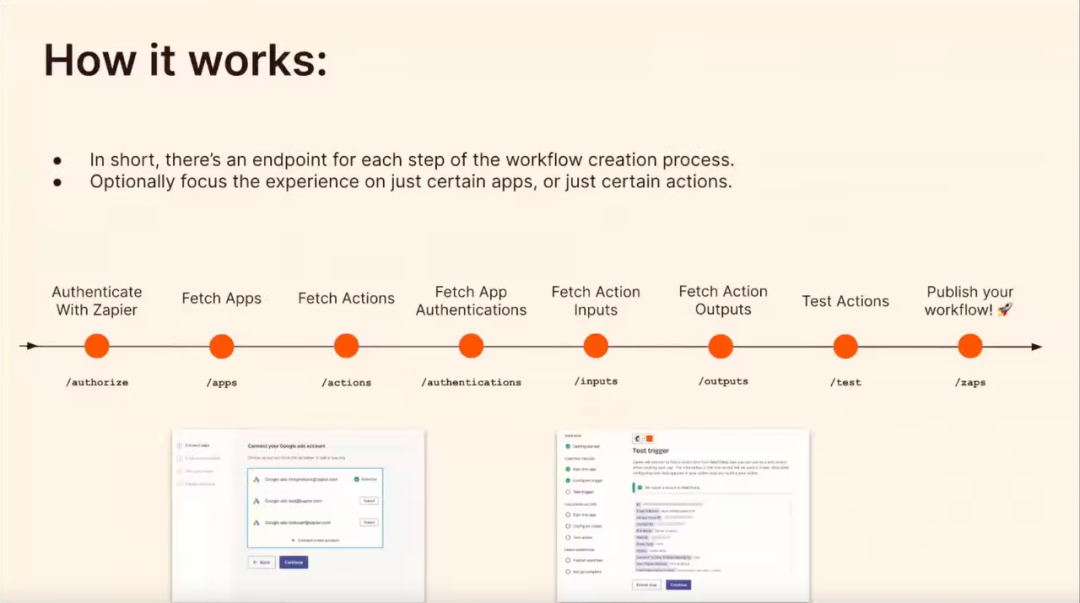Viewport: 1080px width, 603px height.
Task: Click the 'Retest step' button in Test trigger mockup
Action: point(647,585)
